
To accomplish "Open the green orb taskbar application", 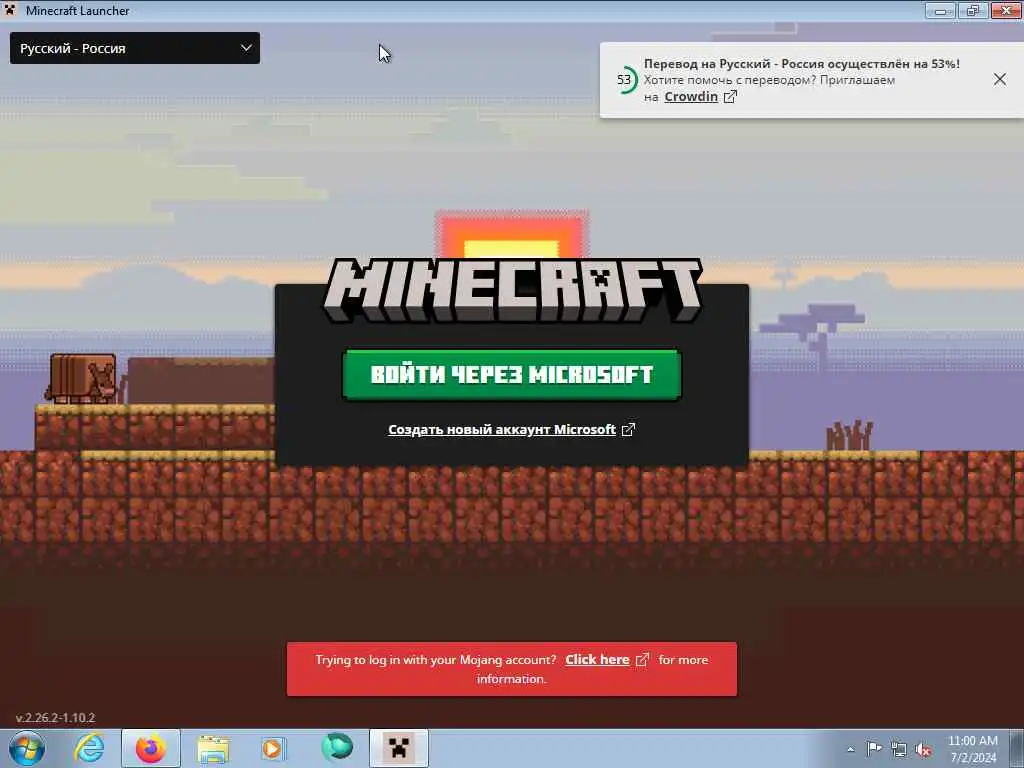I will click(336, 747).
